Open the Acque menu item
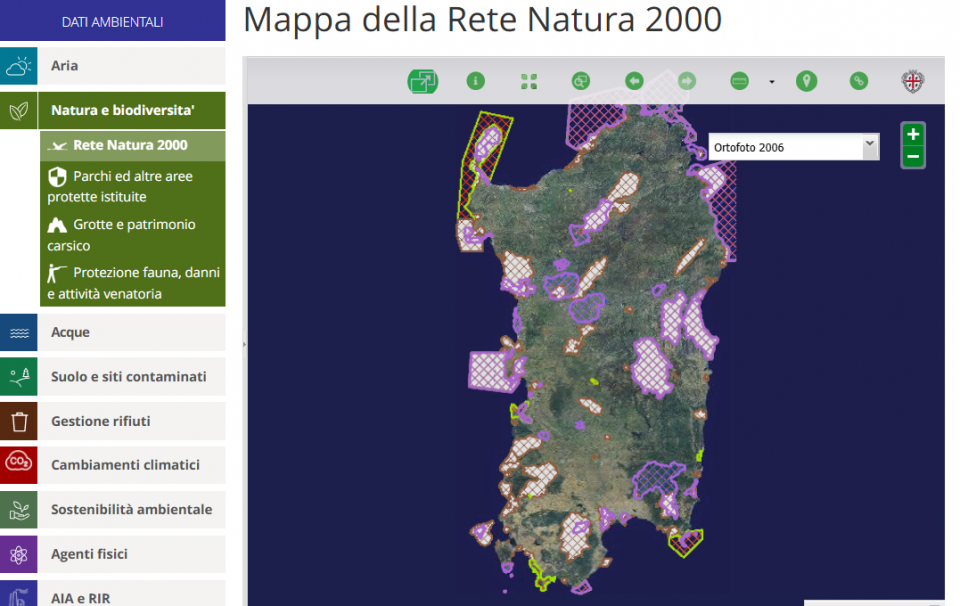Screen dimensions: 960x606 pos(112,332)
